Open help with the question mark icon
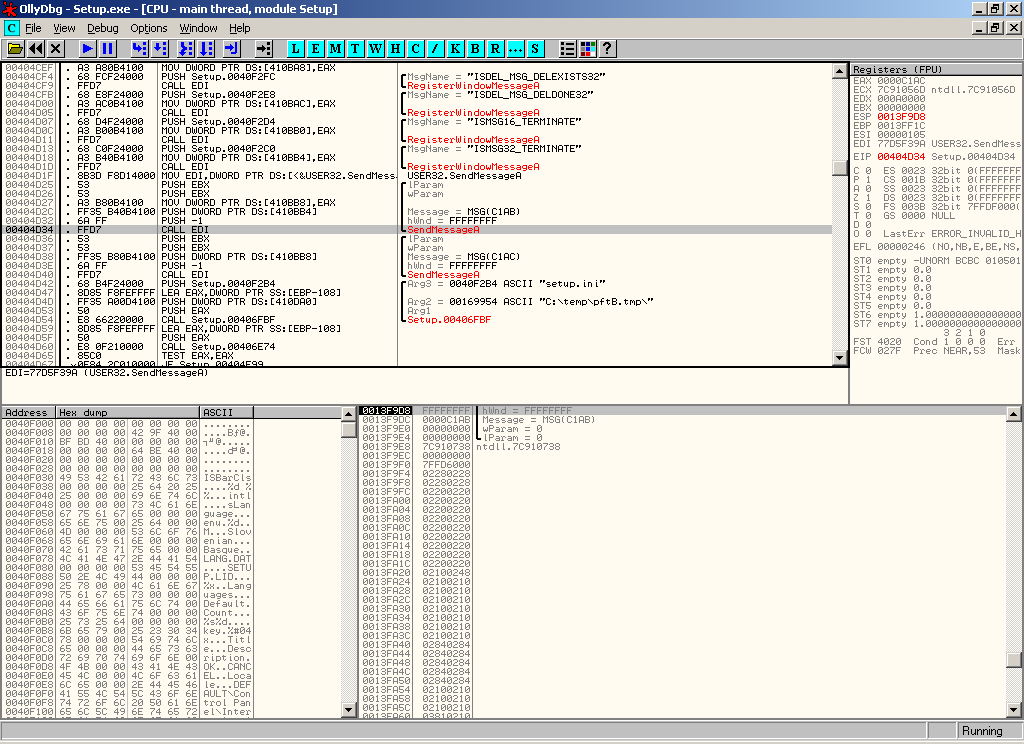This screenshot has height=744, width=1024. (x=607, y=49)
